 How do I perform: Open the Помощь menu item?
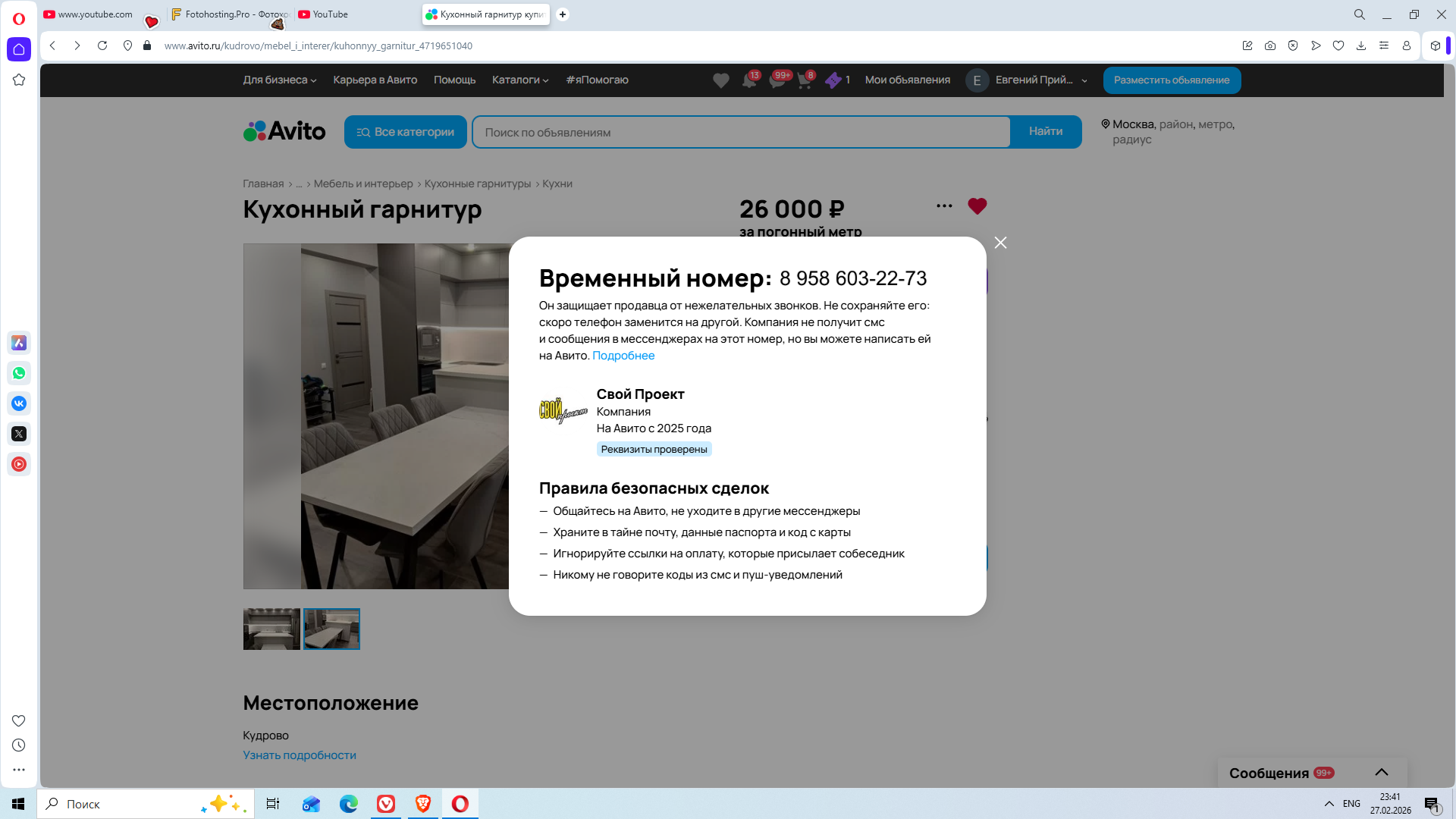[454, 80]
